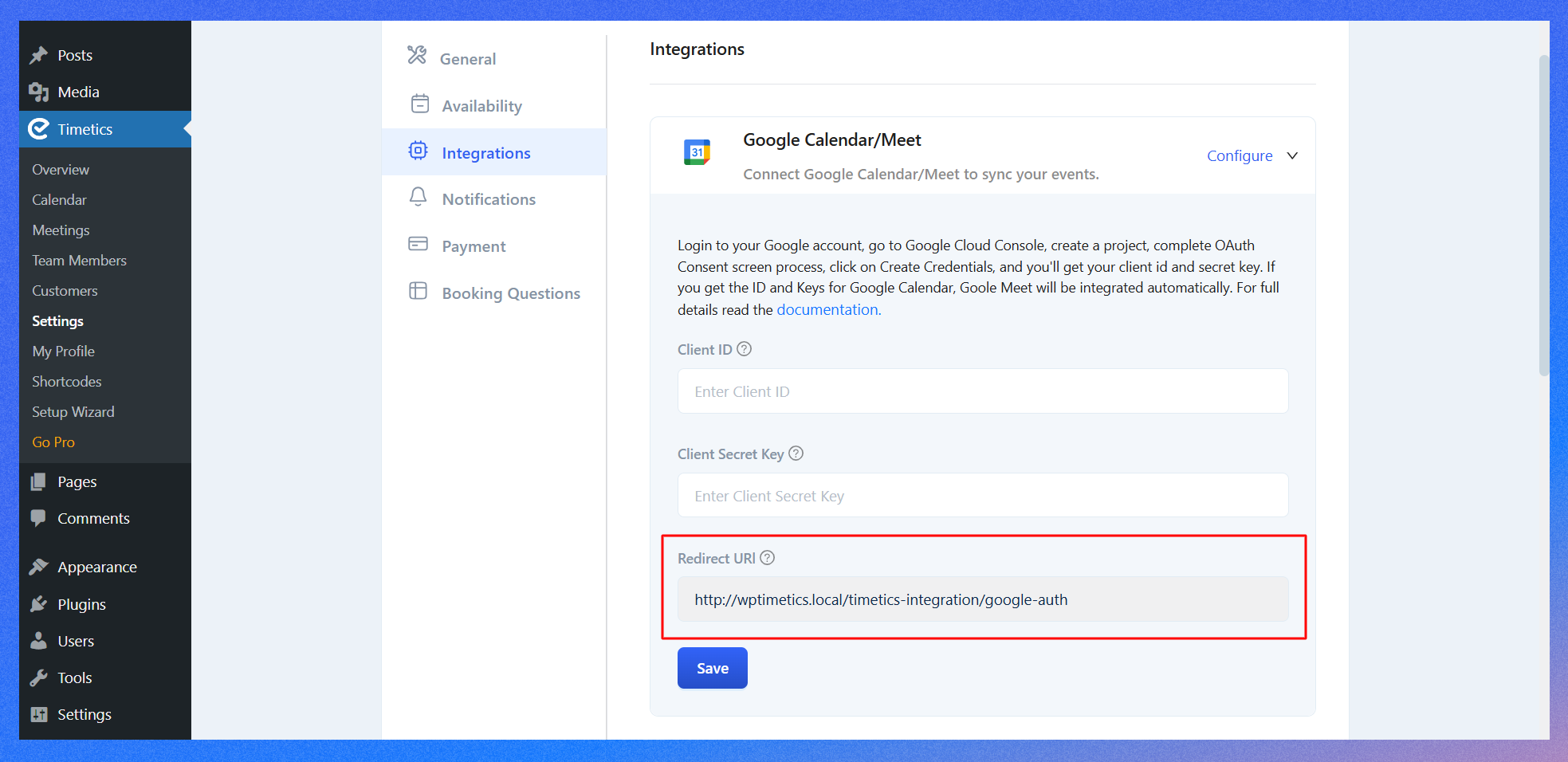Click the Plugins plug icon

tap(38, 604)
